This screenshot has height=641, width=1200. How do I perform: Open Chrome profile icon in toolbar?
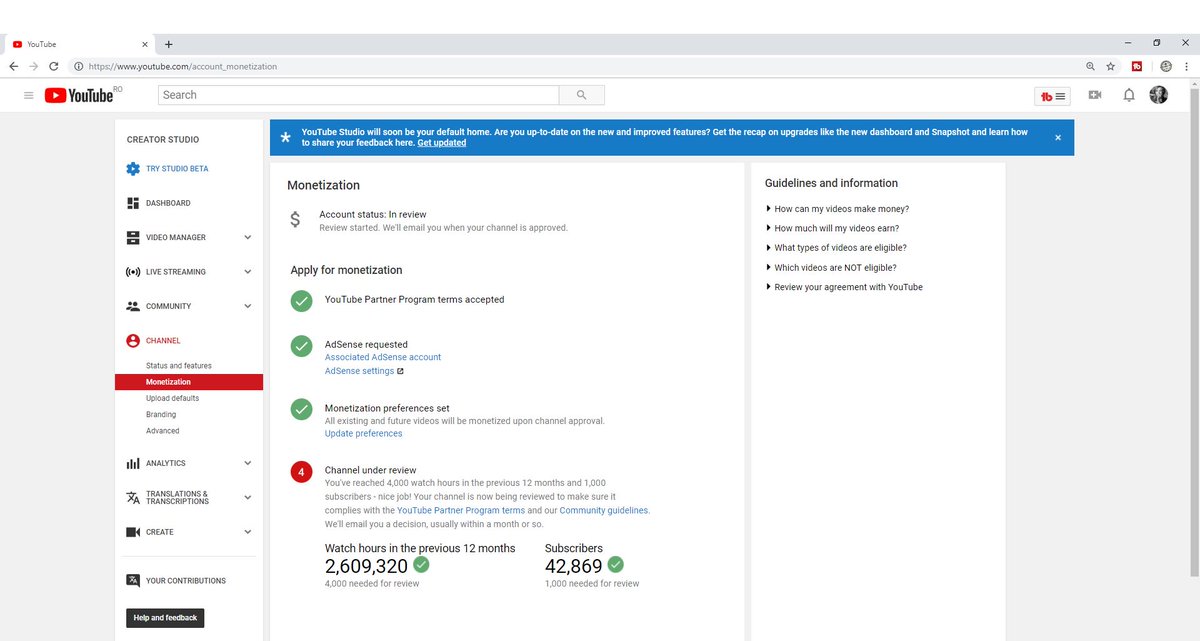pyautogui.click(x=1166, y=66)
